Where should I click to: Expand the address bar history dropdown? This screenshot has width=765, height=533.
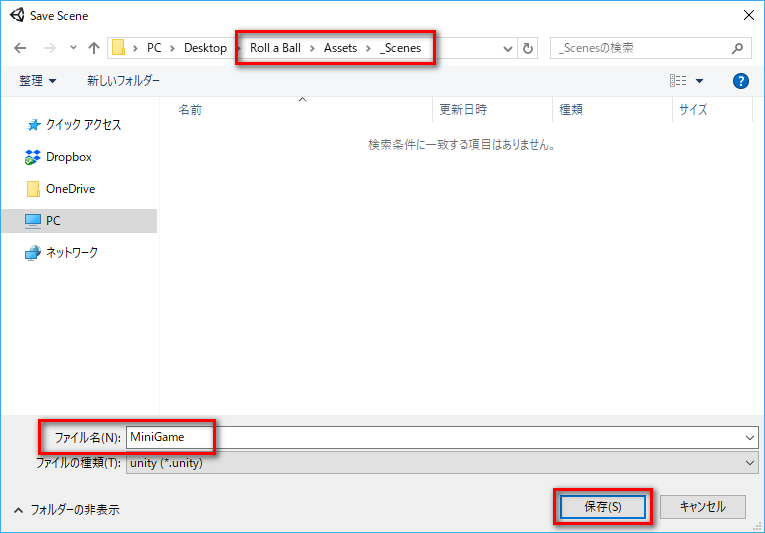tap(507, 48)
